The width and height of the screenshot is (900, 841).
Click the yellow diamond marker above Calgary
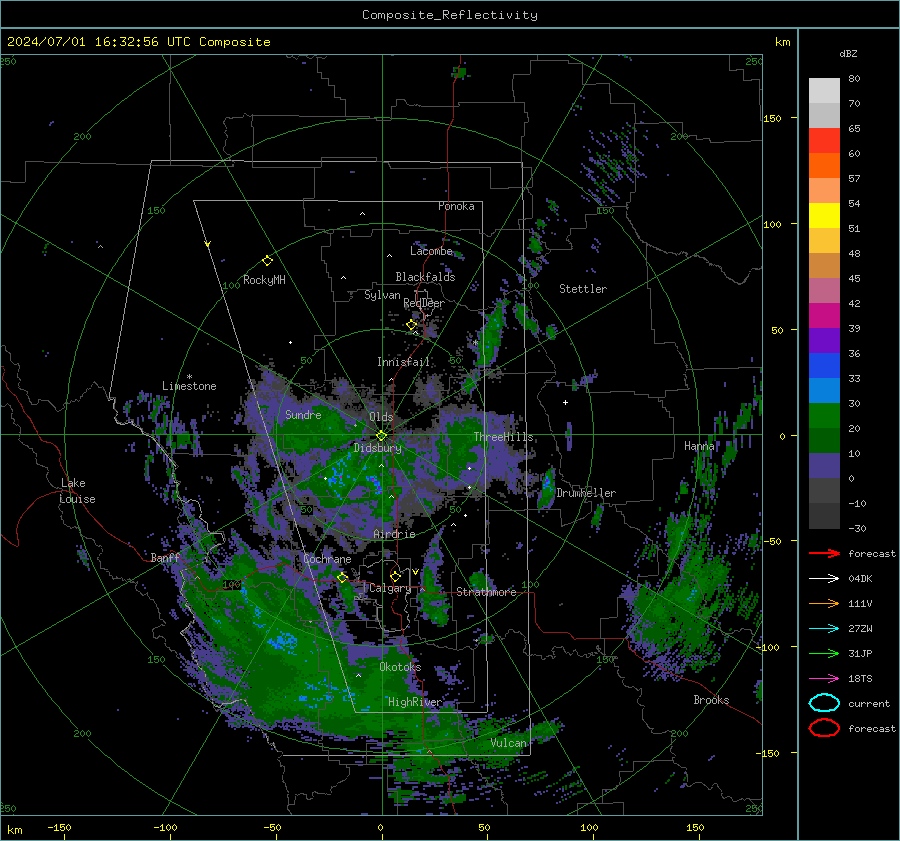[x=395, y=576]
